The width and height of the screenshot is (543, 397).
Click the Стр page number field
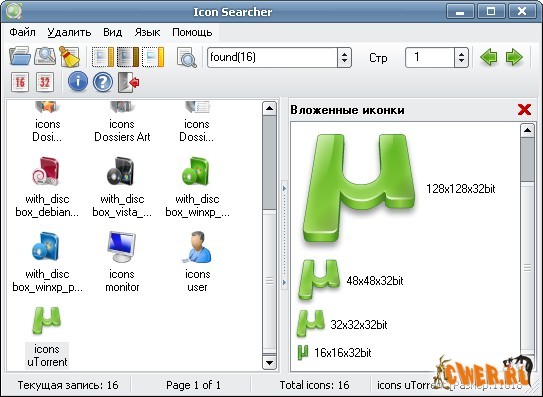coord(430,57)
